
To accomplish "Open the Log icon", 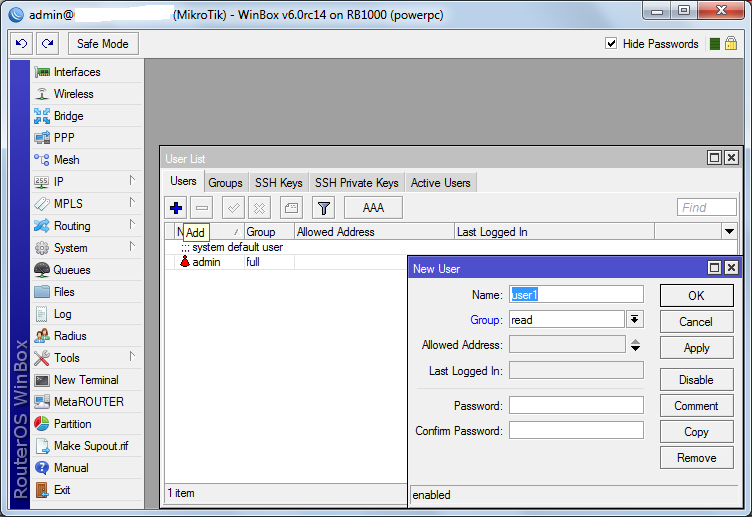I will tap(42, 314).
